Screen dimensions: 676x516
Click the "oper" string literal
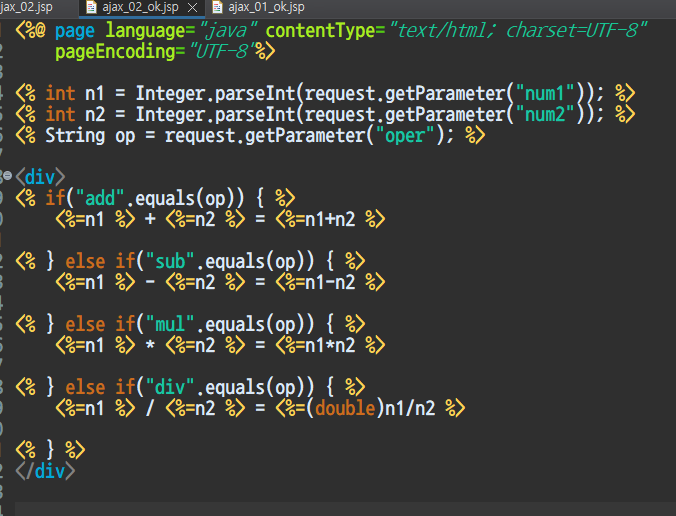405,135
